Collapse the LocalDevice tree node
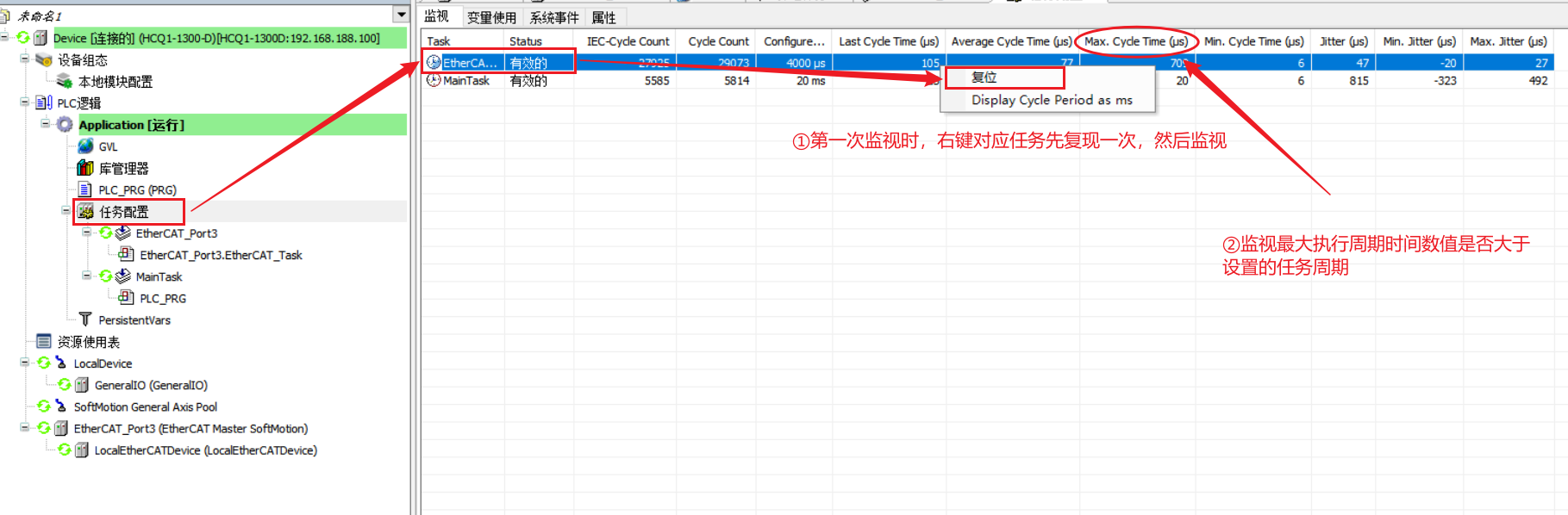 click(x=24, y=363)
